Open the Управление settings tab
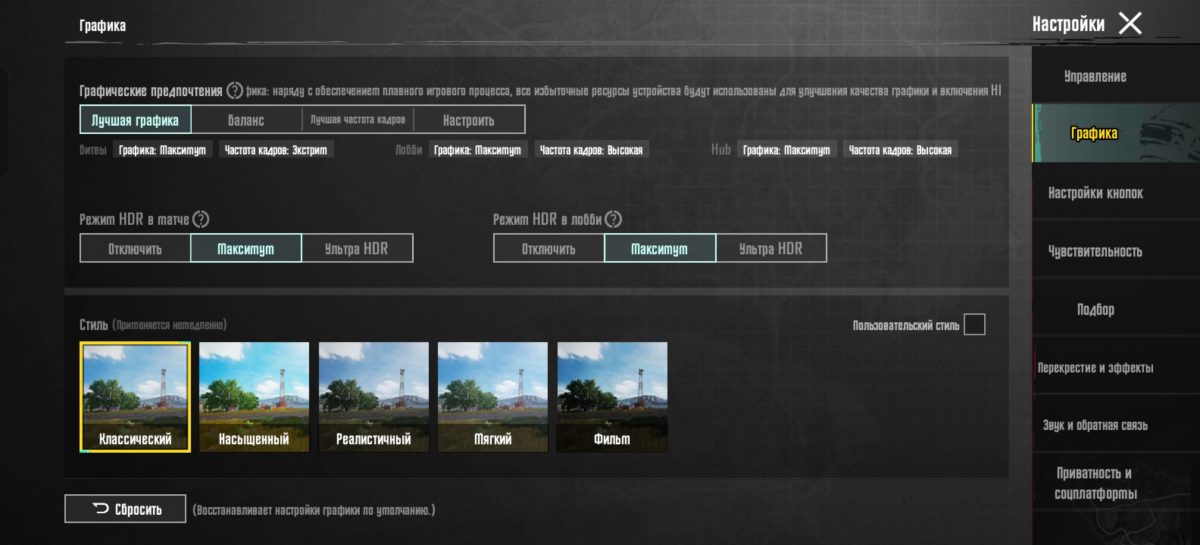1200x545 pixels. pyautogui.click(x=1095, y=77)
